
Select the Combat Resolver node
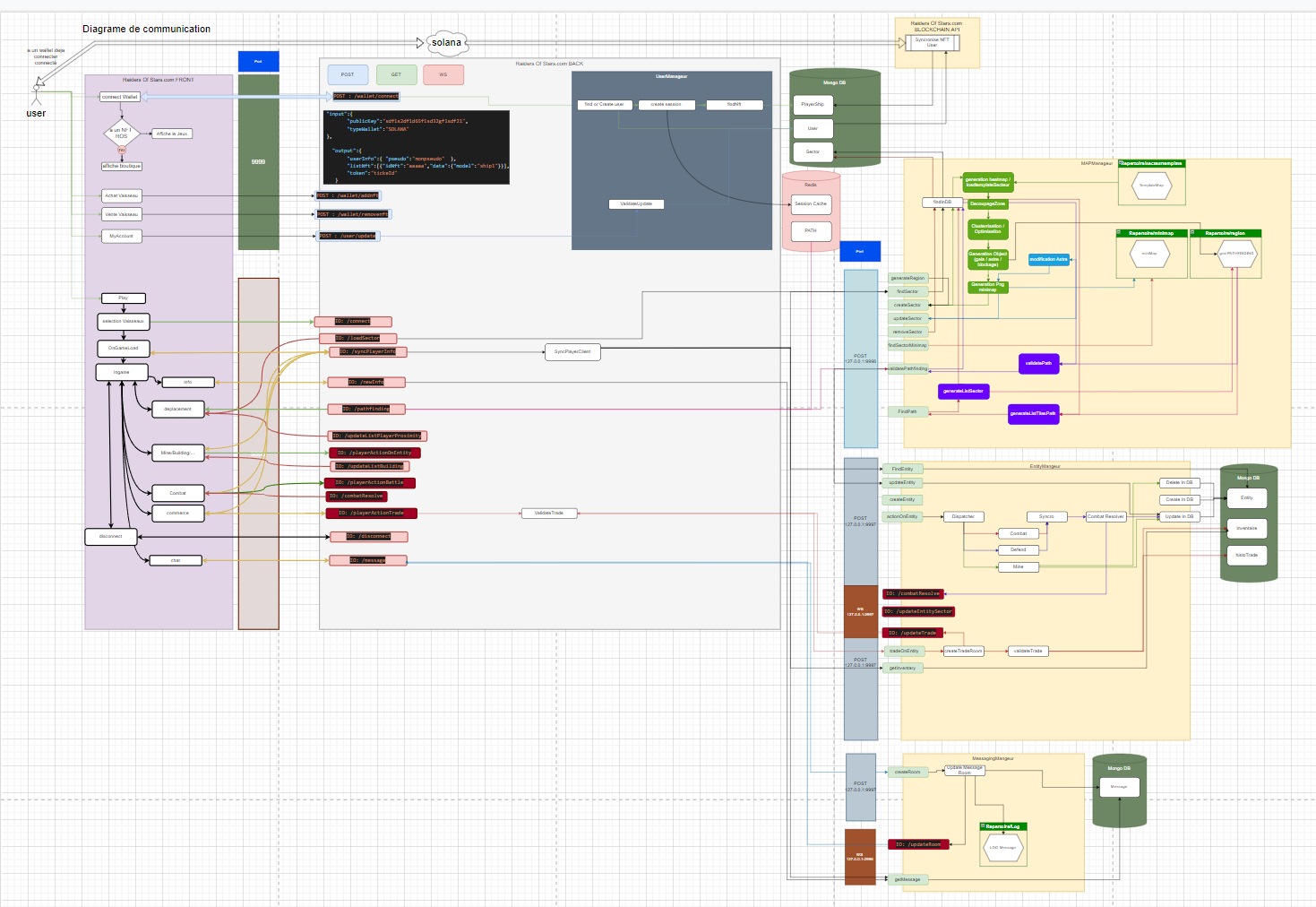(x=1105, y=516)
